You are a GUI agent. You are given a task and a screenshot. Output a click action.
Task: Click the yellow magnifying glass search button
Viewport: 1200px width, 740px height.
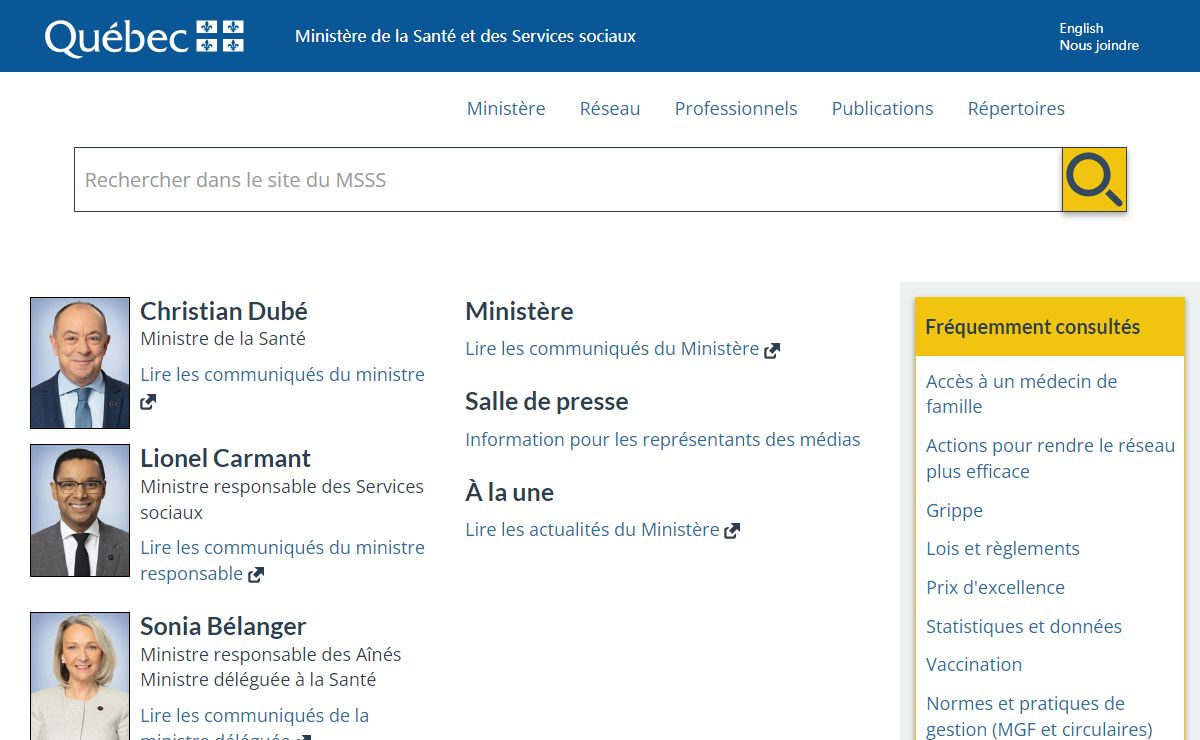[1094, 180]
